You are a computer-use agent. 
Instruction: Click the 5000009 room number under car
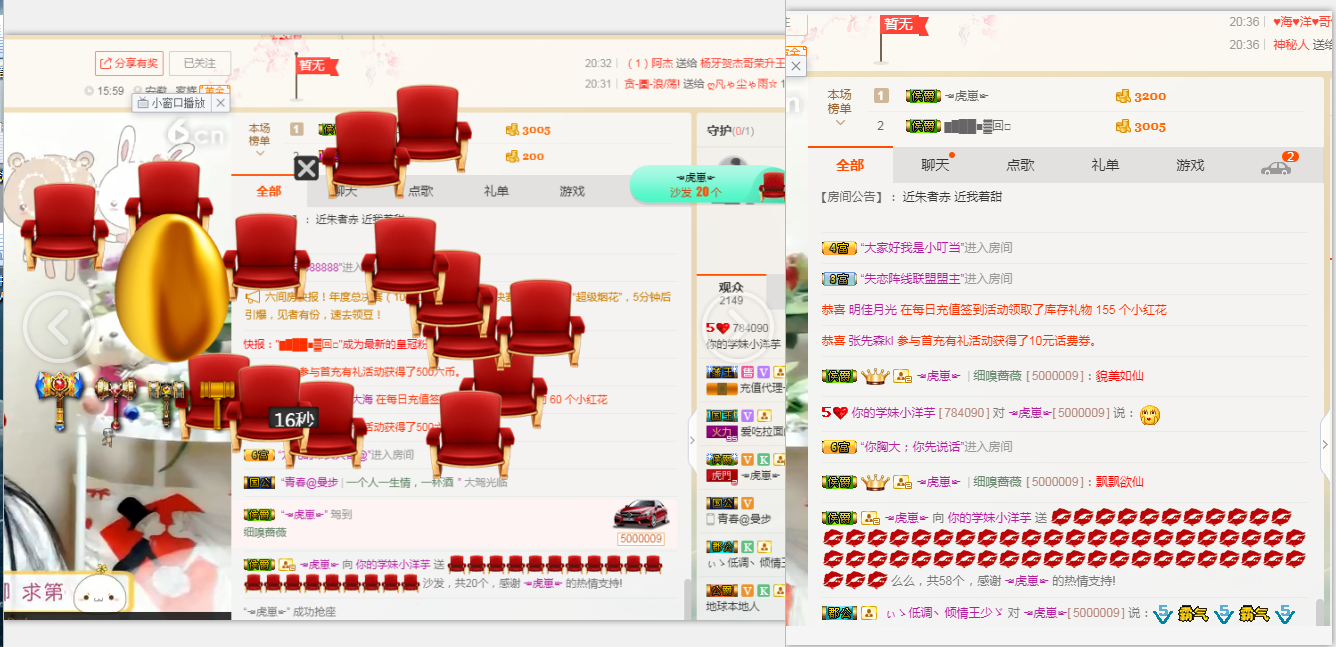(x=641, y=539)
